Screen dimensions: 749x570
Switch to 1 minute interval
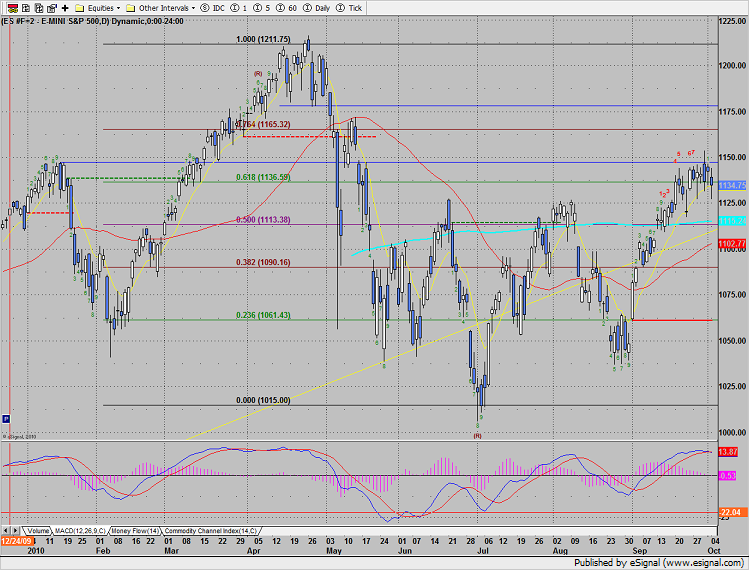238,8
